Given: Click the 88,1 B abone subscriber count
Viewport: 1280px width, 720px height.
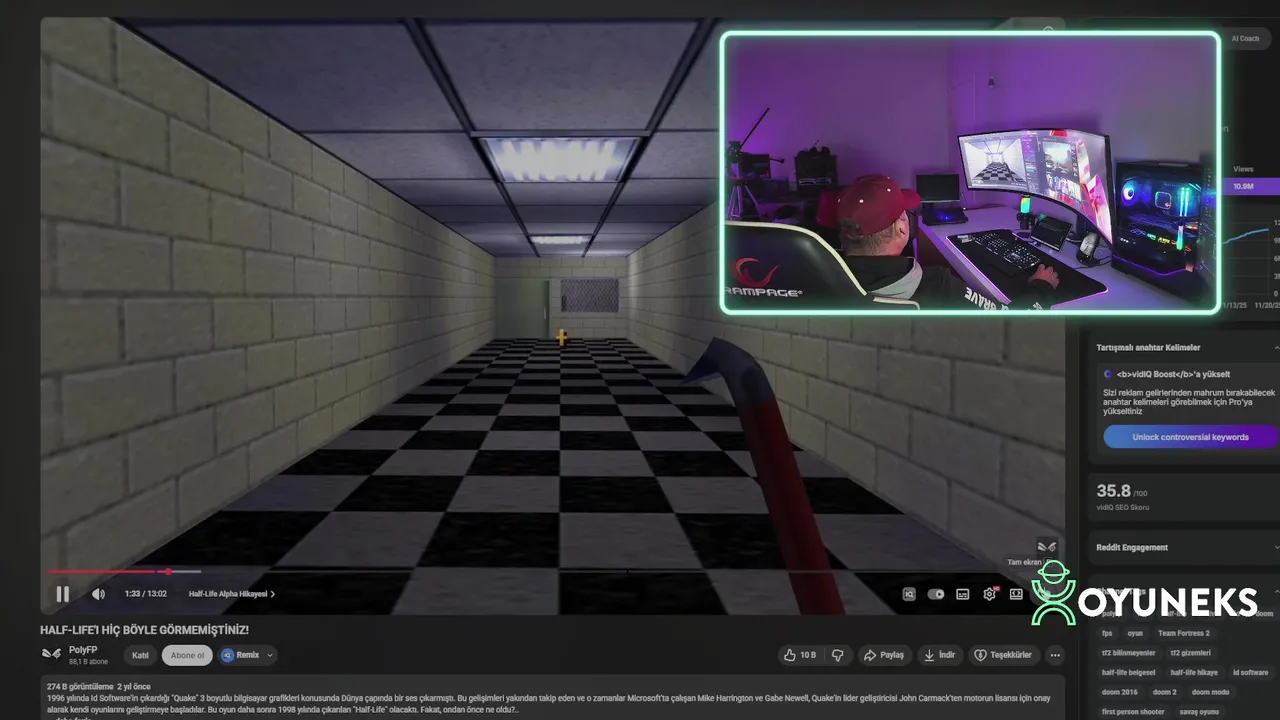Looking at the screenshot, I should pyautogui.click(x=87, y=662).
